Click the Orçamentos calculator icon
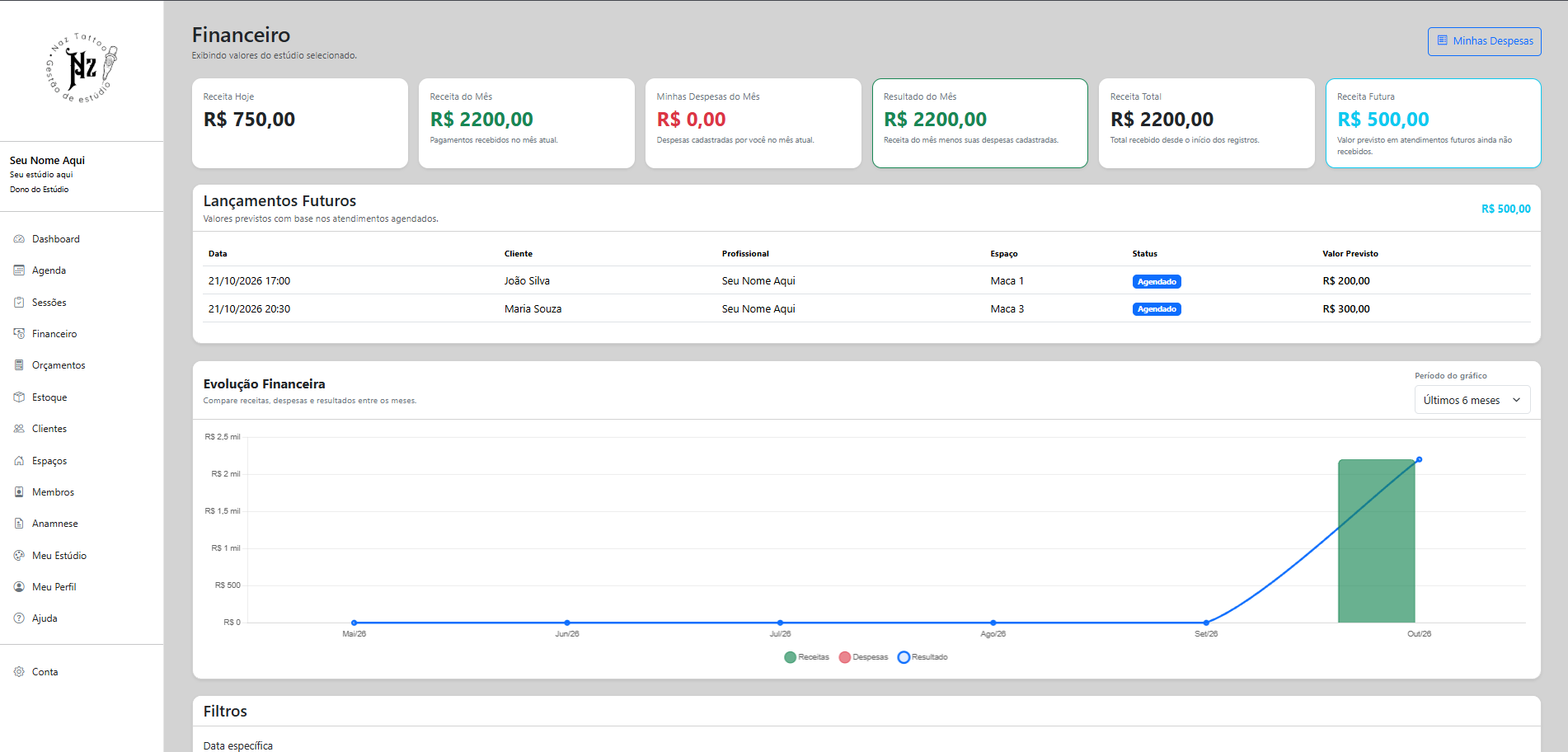 (x=19, y=365)
